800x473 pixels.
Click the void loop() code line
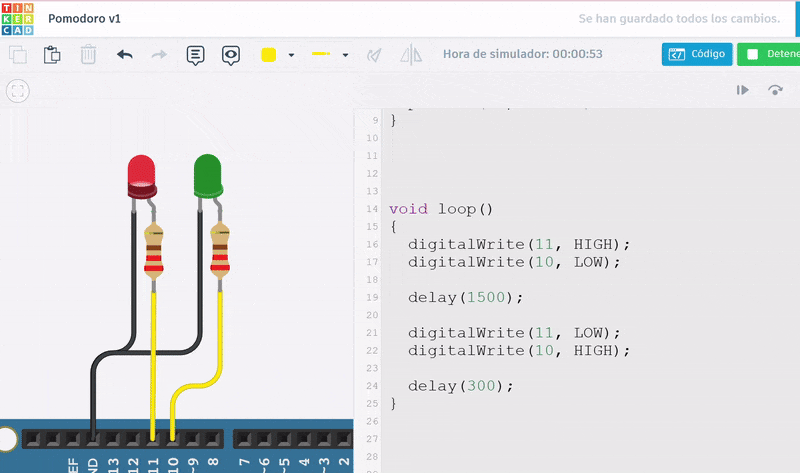tap(441, 209)
